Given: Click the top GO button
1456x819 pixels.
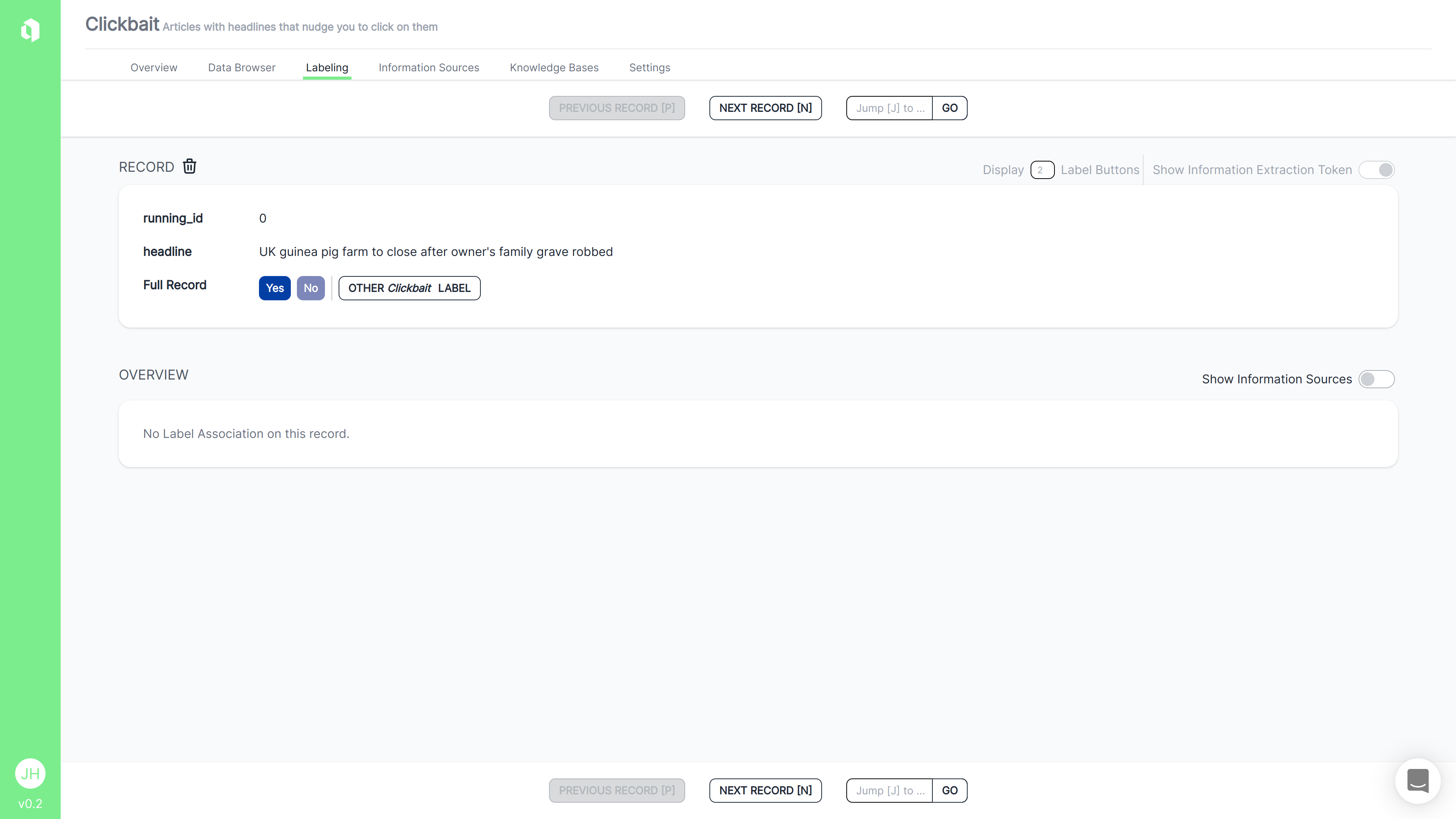Looking at the screenshot, I should tap(949, 108).
